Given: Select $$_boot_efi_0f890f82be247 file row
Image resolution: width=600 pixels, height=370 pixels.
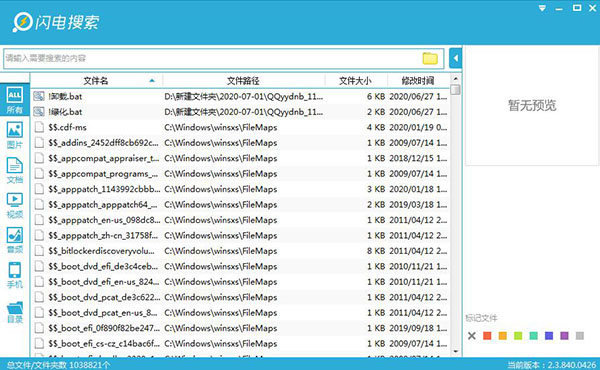Looking at the screenshot, I should (x=240, y=328).
